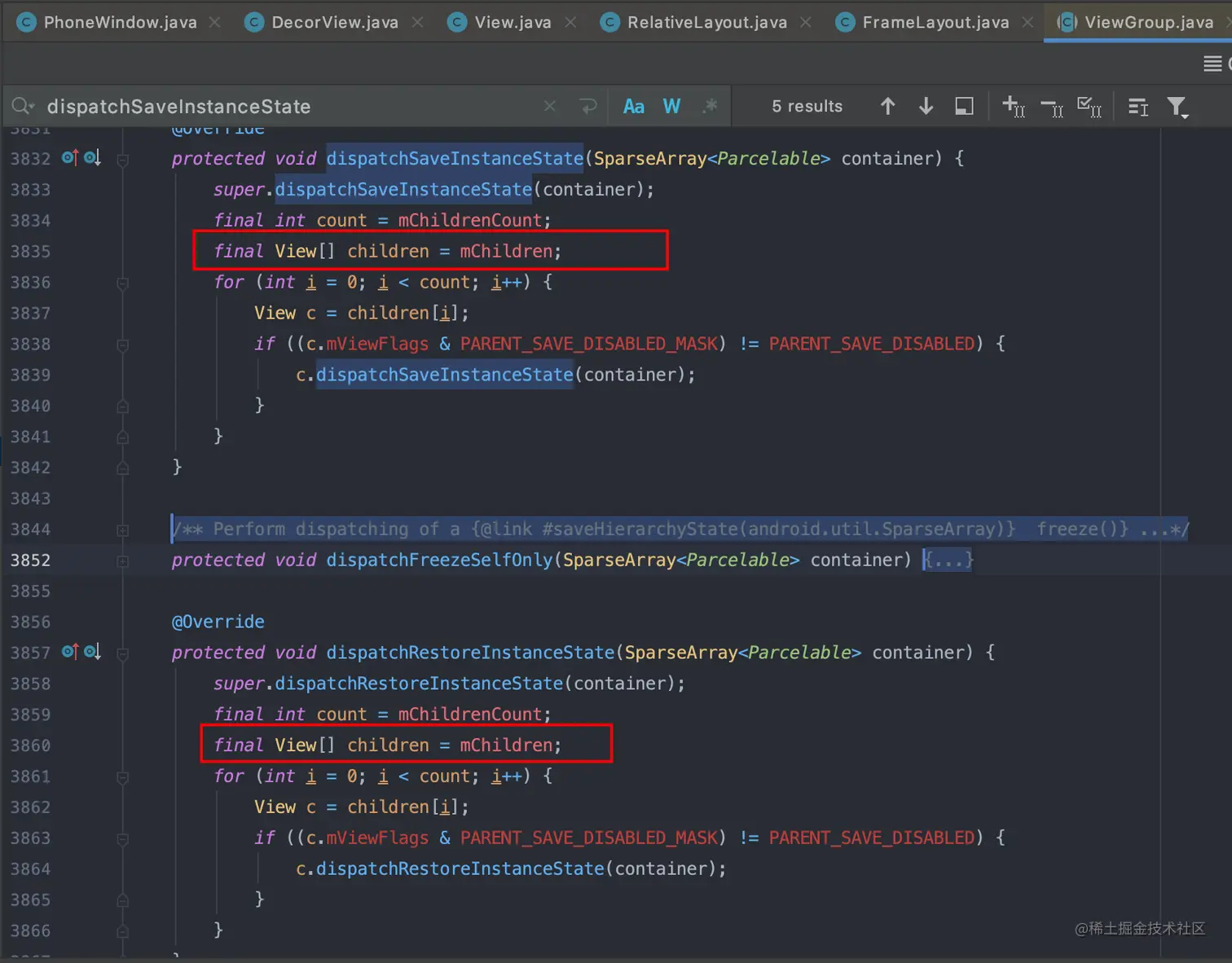This screenshot has width=1232, height=963.
Task: Open the search filter dropdown
Action: [x=1177, y=107]
